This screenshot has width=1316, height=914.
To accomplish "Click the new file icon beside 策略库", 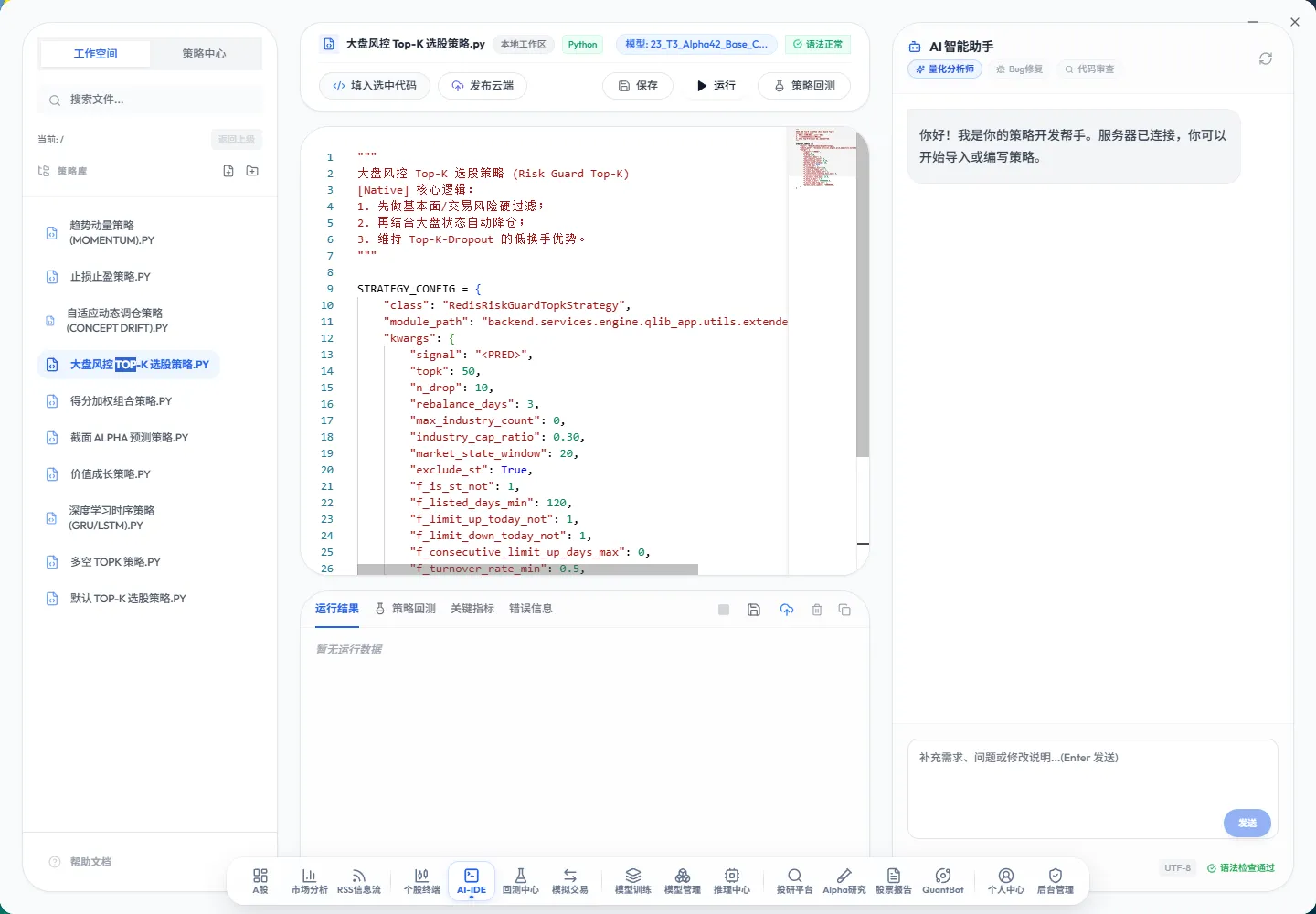I will [x=228, y=171].
